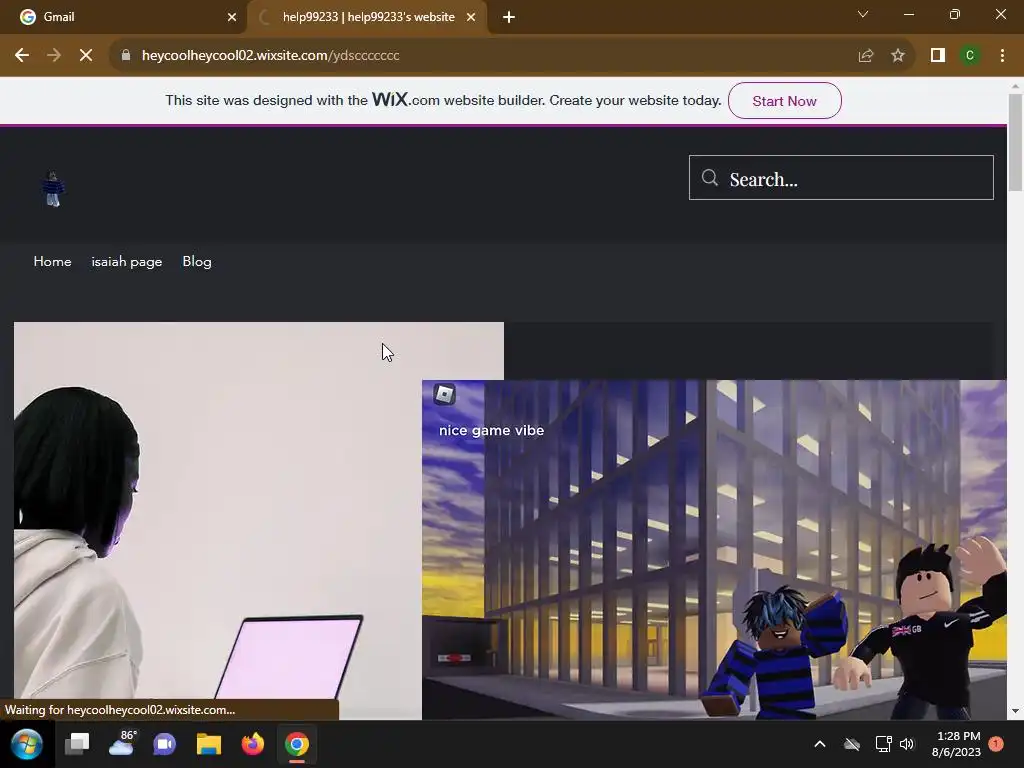Stop loading the page
1024x768 pixels.
tap(86, 56)
